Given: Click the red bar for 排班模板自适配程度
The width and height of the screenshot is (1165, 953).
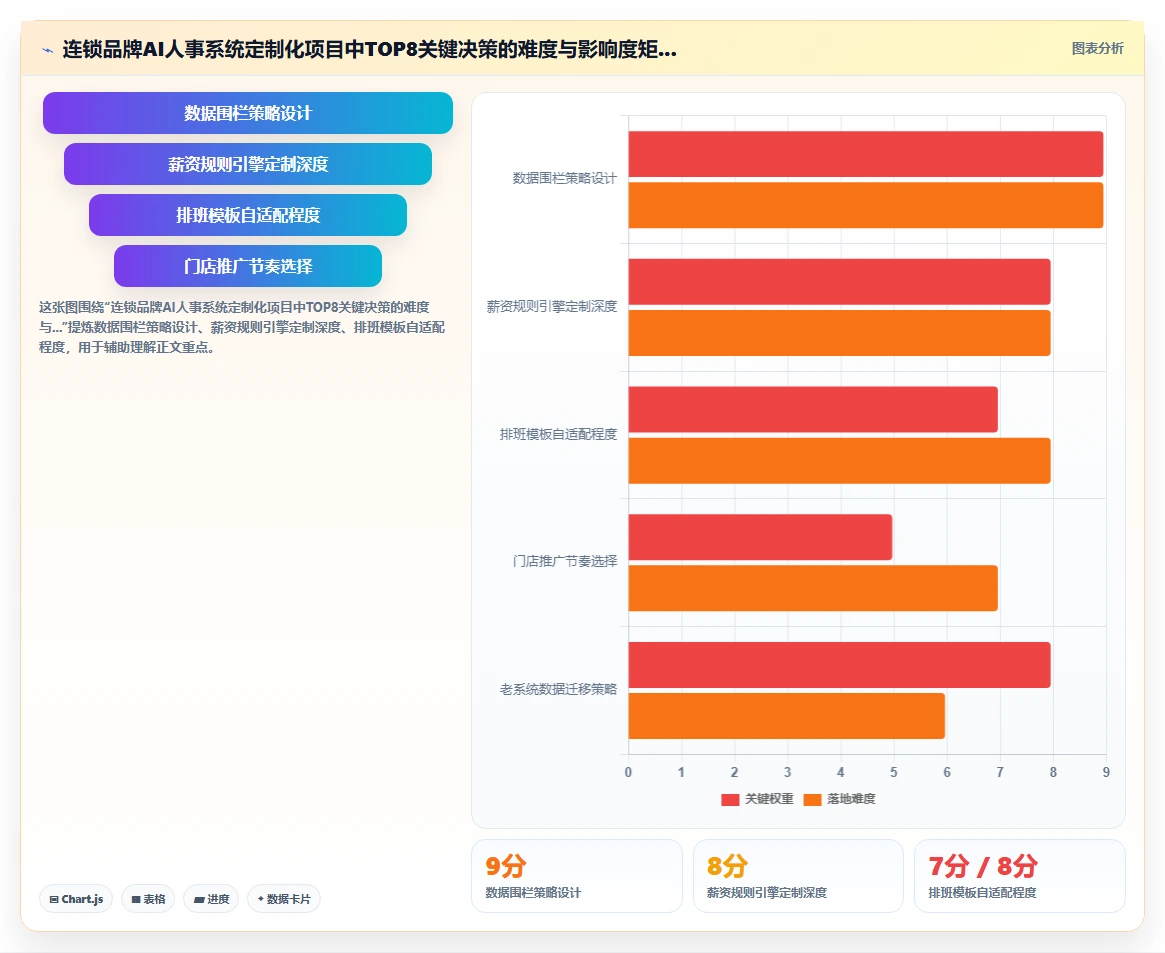Looking at the screenshot, I should click(813, 409).
